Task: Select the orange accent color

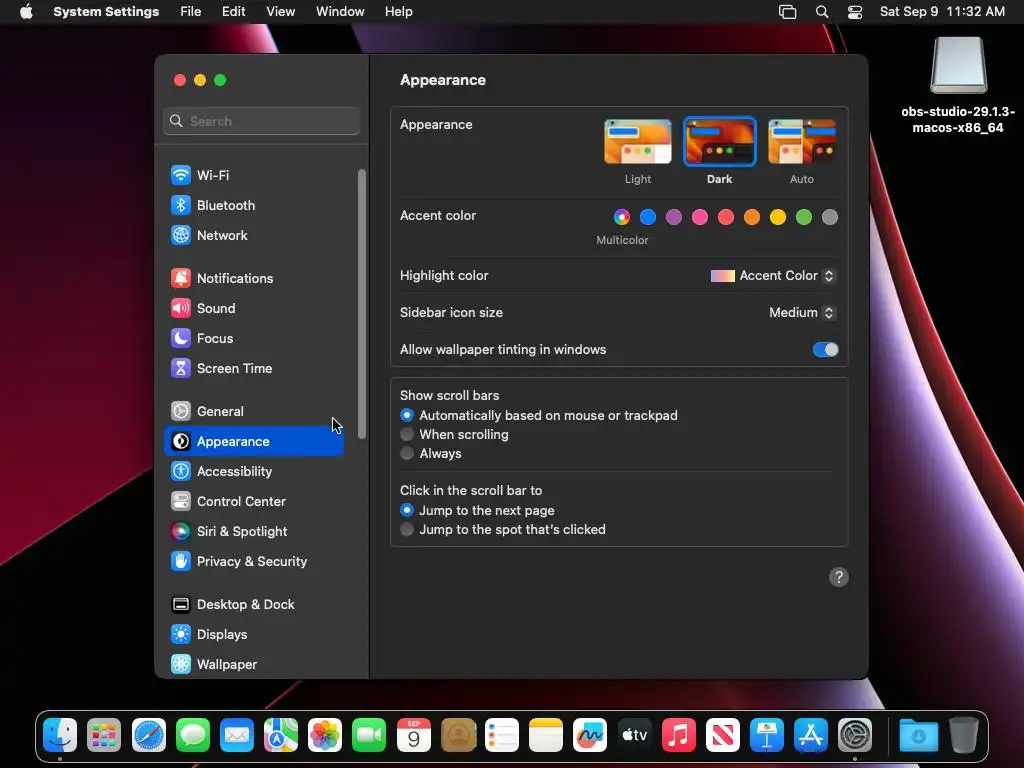Action: click(x=752, y=217)
